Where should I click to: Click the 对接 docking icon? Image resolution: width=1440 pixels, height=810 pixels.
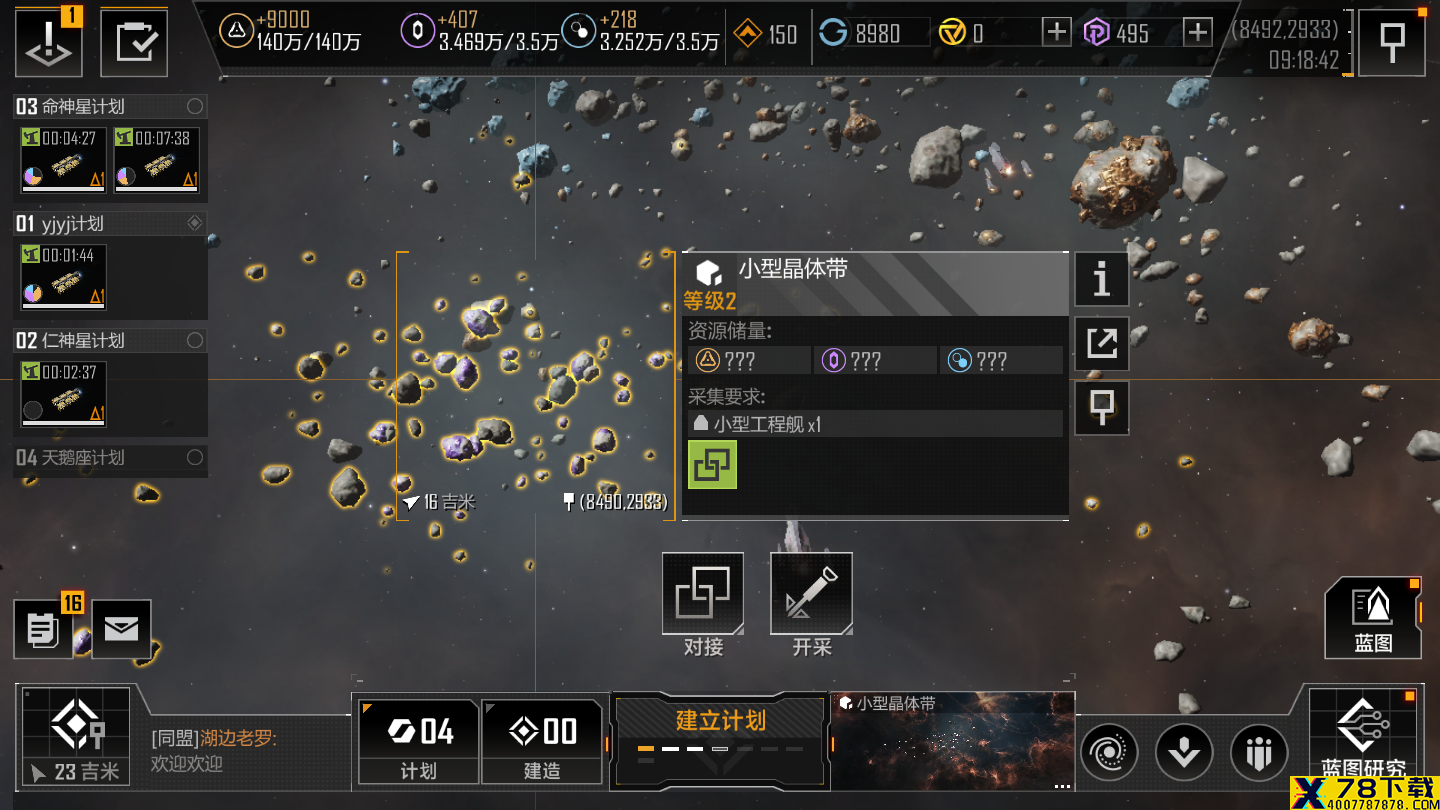pos(703,593)
